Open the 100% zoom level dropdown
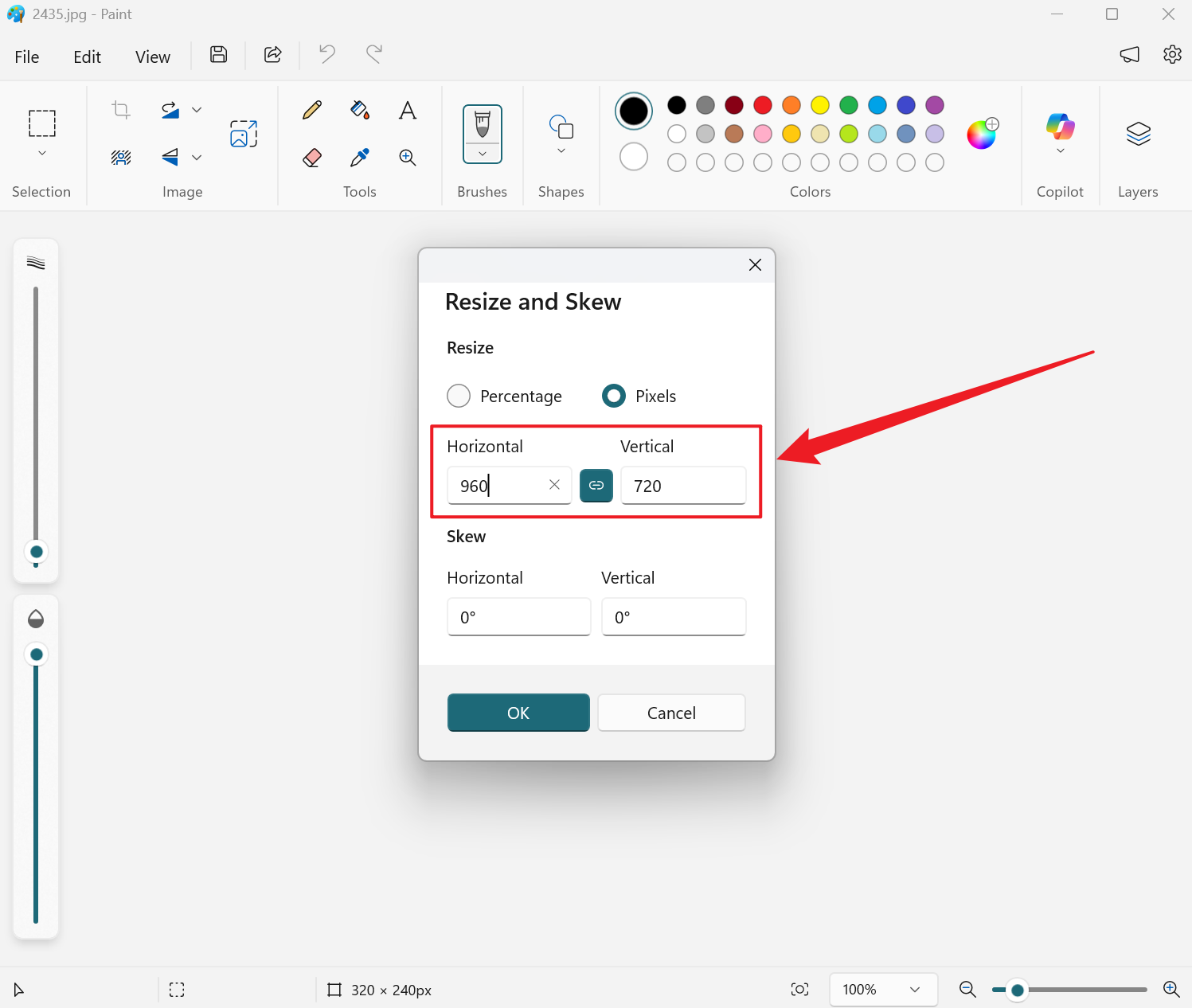 point(883,990)
